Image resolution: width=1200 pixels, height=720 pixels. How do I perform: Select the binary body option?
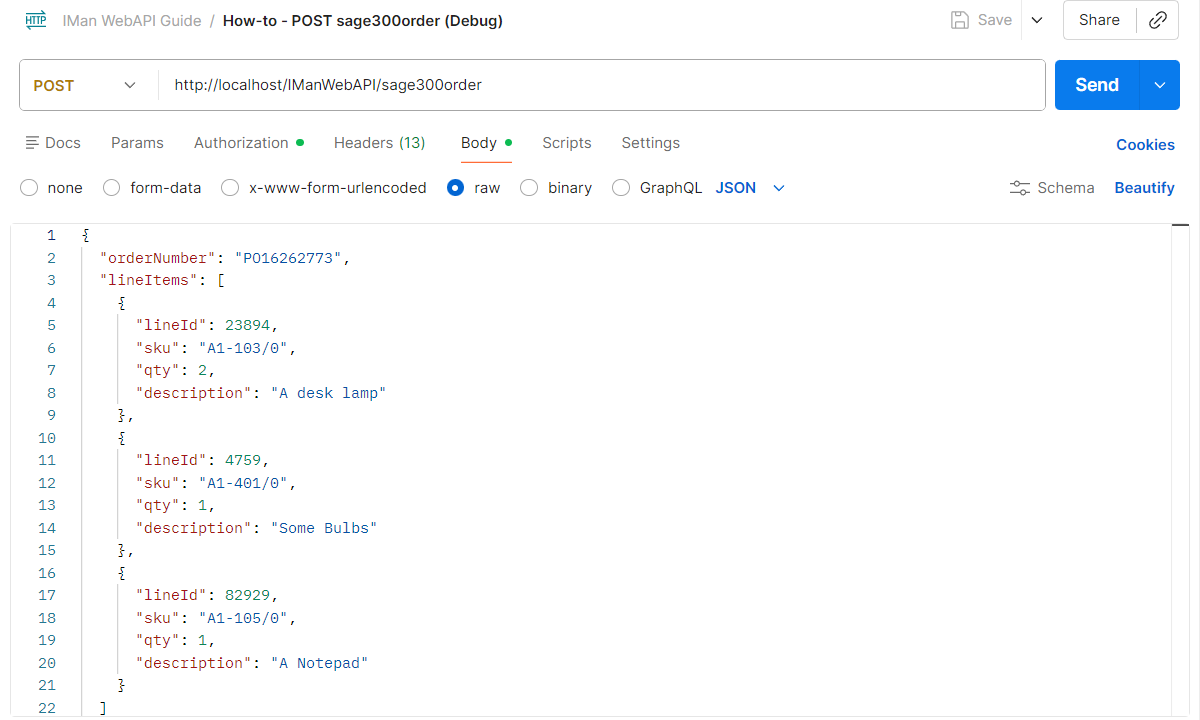tap(529, 188)
